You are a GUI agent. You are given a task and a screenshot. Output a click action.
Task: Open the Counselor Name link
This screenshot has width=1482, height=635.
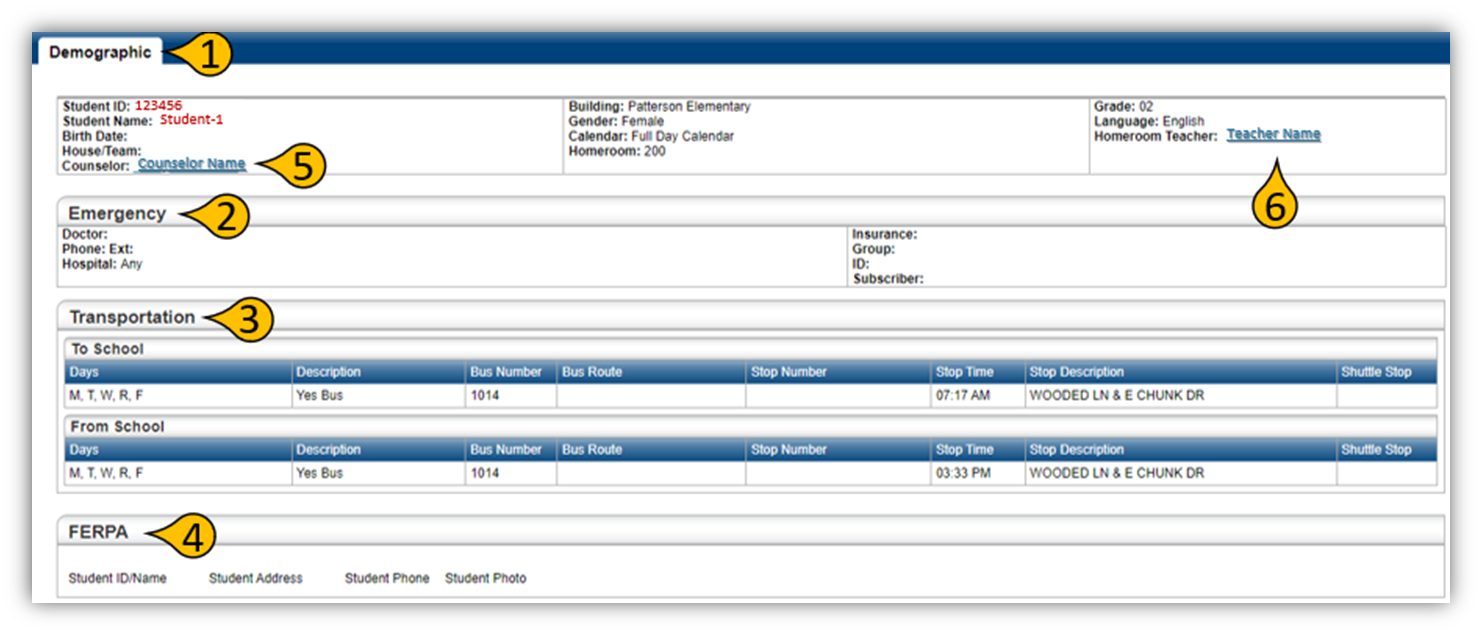tap(191, 164)
